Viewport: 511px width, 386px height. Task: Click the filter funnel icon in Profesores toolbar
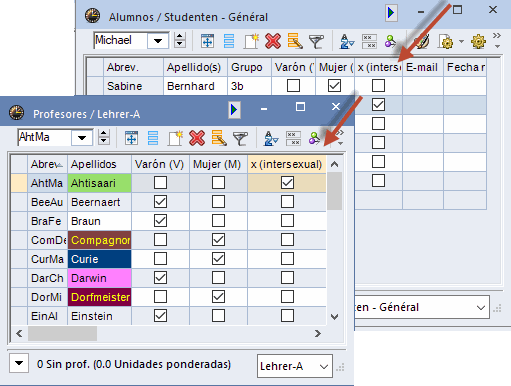(x=240, y=138)
